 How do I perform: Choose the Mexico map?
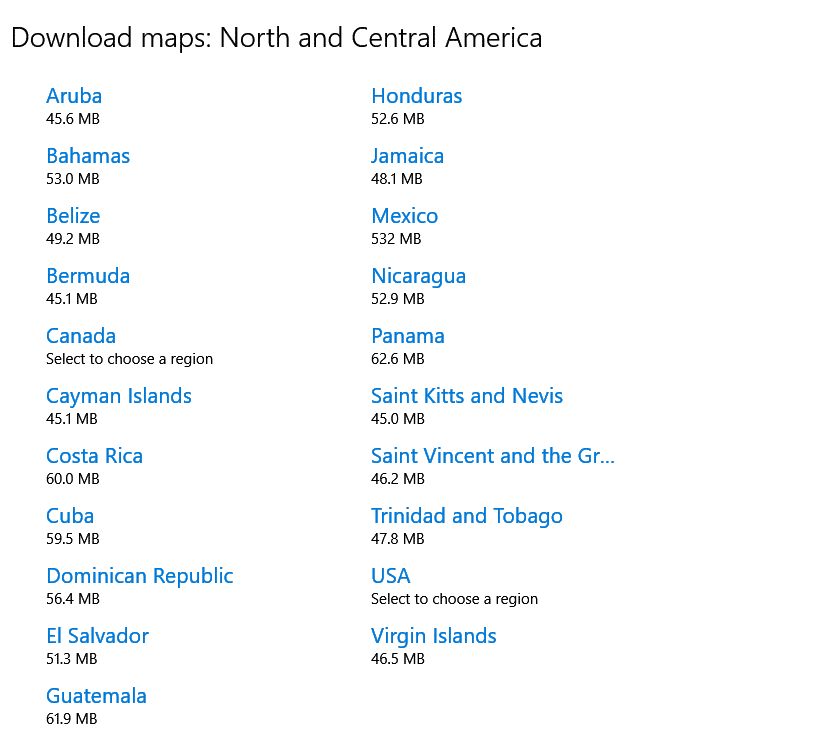coord(405,216)
